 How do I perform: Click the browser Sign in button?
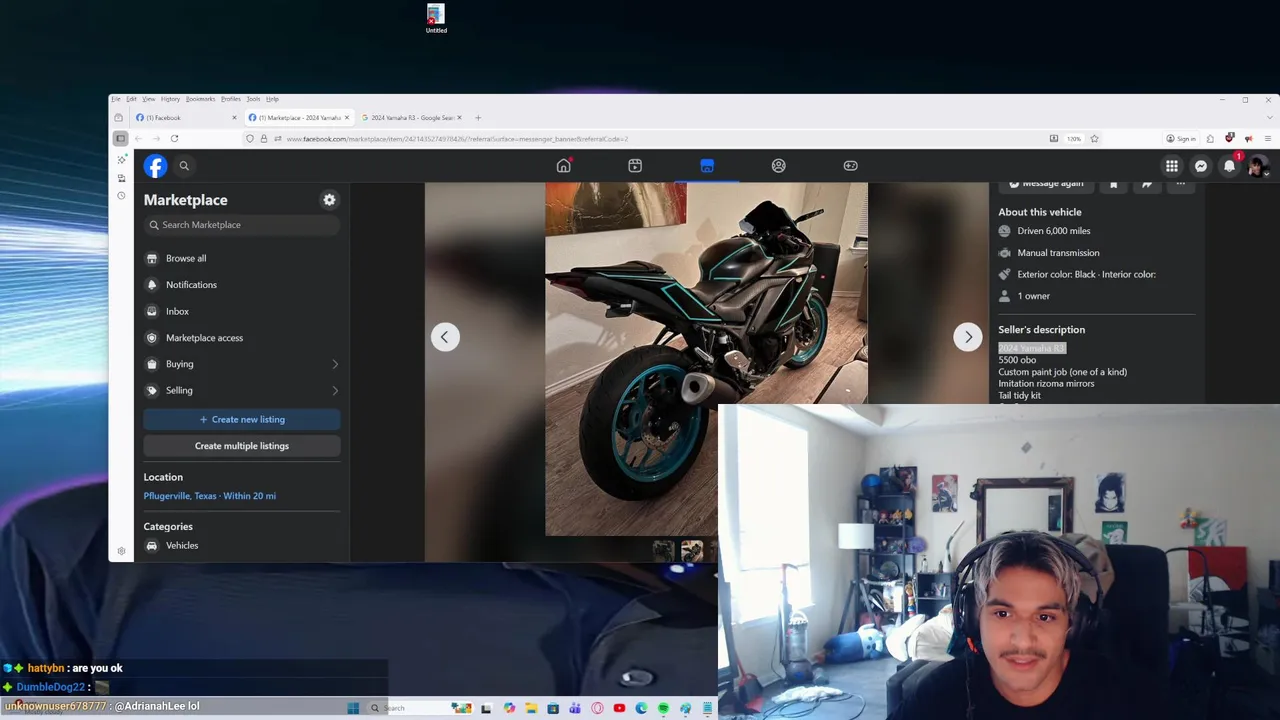click(1181, 139)
